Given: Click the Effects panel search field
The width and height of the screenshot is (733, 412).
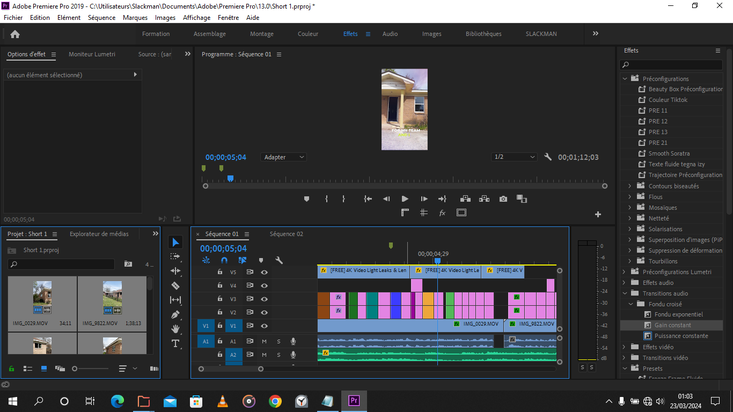Looking at the screenshot, I should click(x=671, y=65).
